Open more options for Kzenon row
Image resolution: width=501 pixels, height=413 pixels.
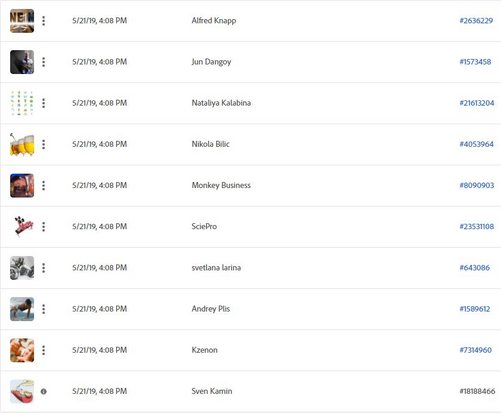pos(44,350)
